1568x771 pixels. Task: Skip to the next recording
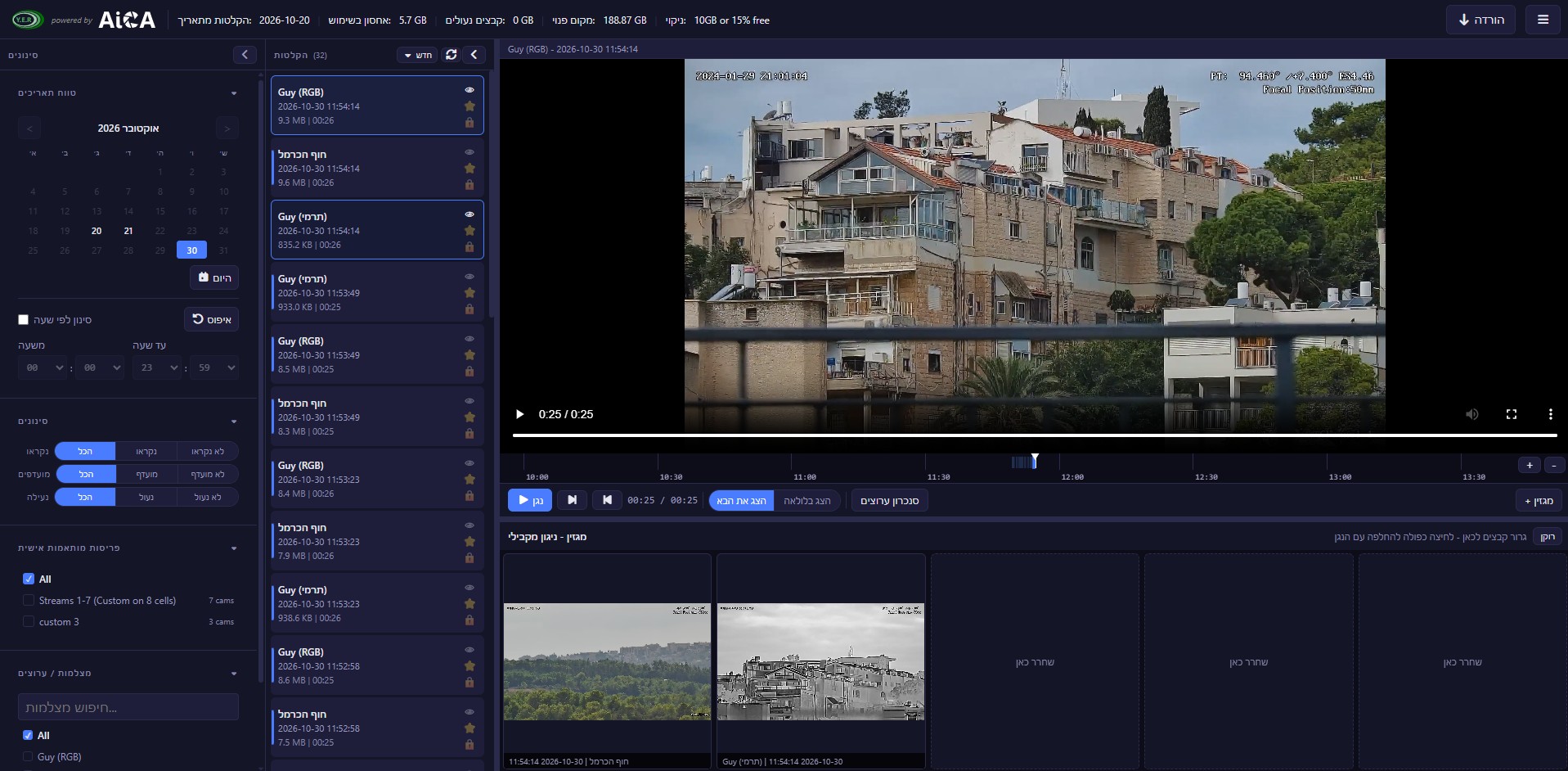click(x=573, y=500)
